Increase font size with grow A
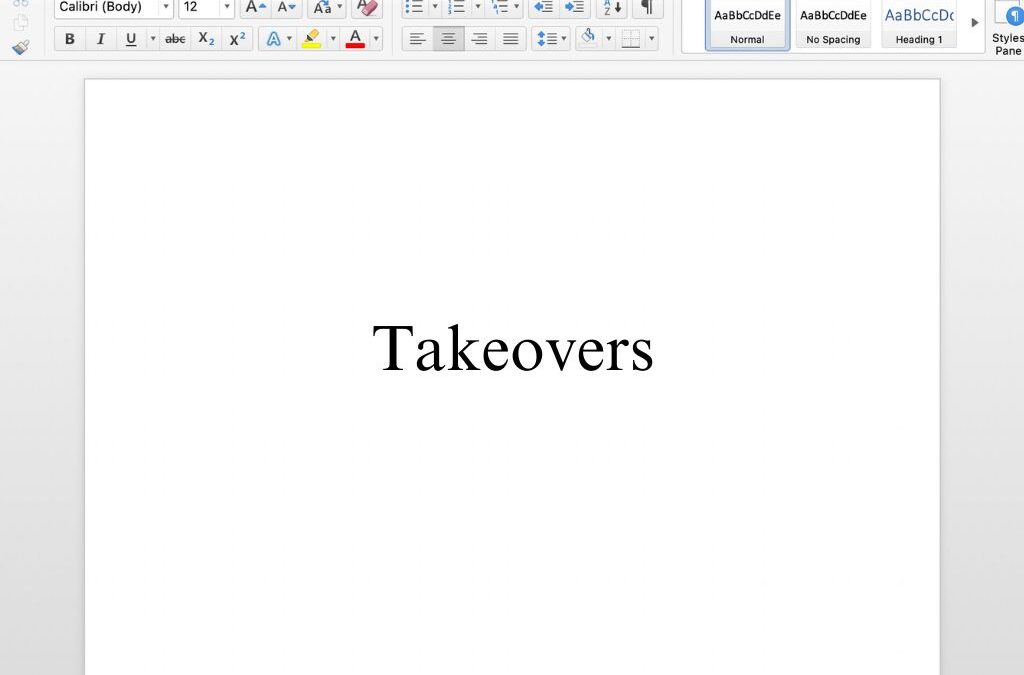This screenshot has height=675, width=1024. tap(255, 7)
